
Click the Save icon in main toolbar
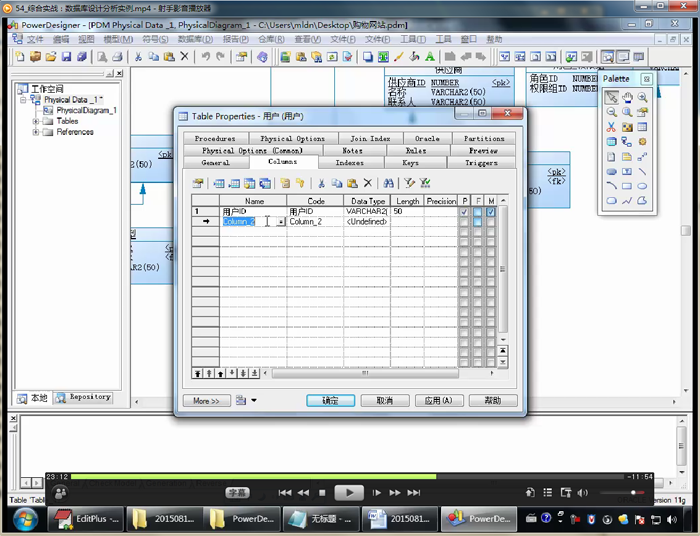[65, 57]
